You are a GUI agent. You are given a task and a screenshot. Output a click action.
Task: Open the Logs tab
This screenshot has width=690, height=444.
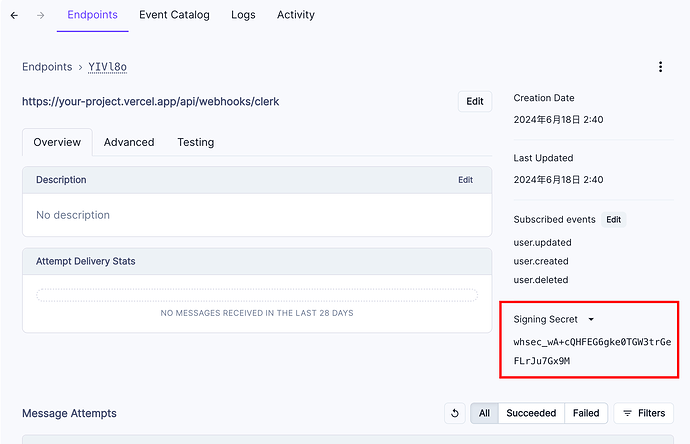243,15
